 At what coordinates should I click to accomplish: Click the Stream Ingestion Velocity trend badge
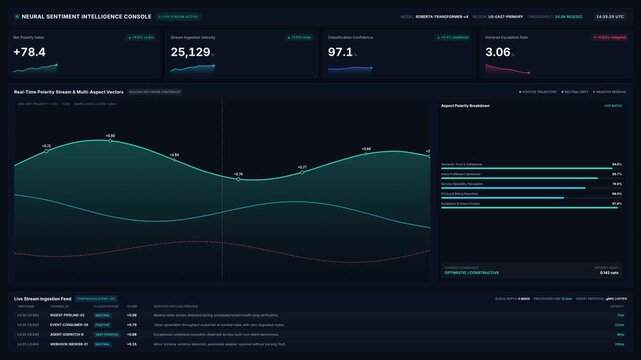coord(299,37)
